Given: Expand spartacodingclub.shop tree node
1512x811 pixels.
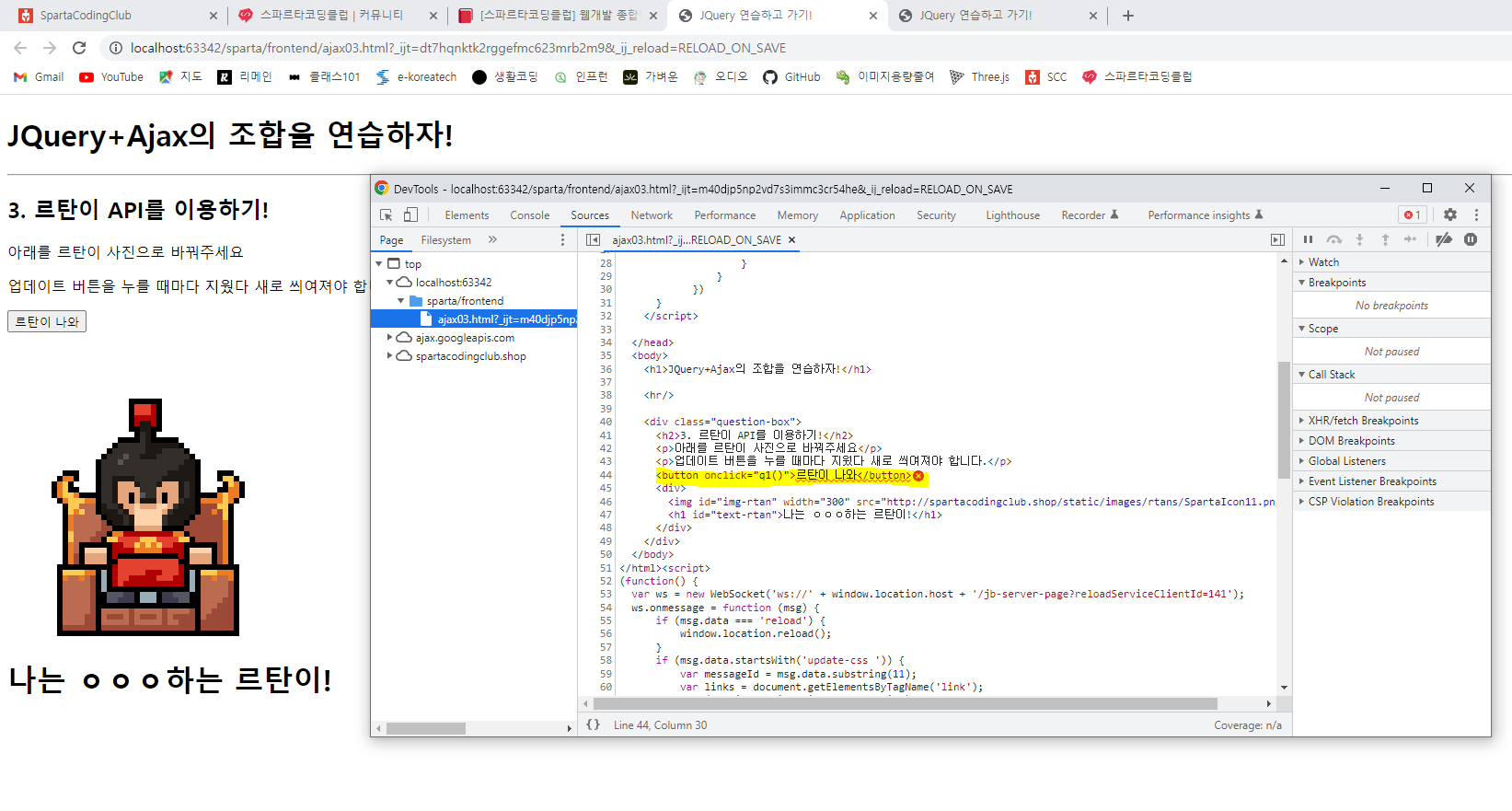Looking at the screenshot, I should [389, 356].
